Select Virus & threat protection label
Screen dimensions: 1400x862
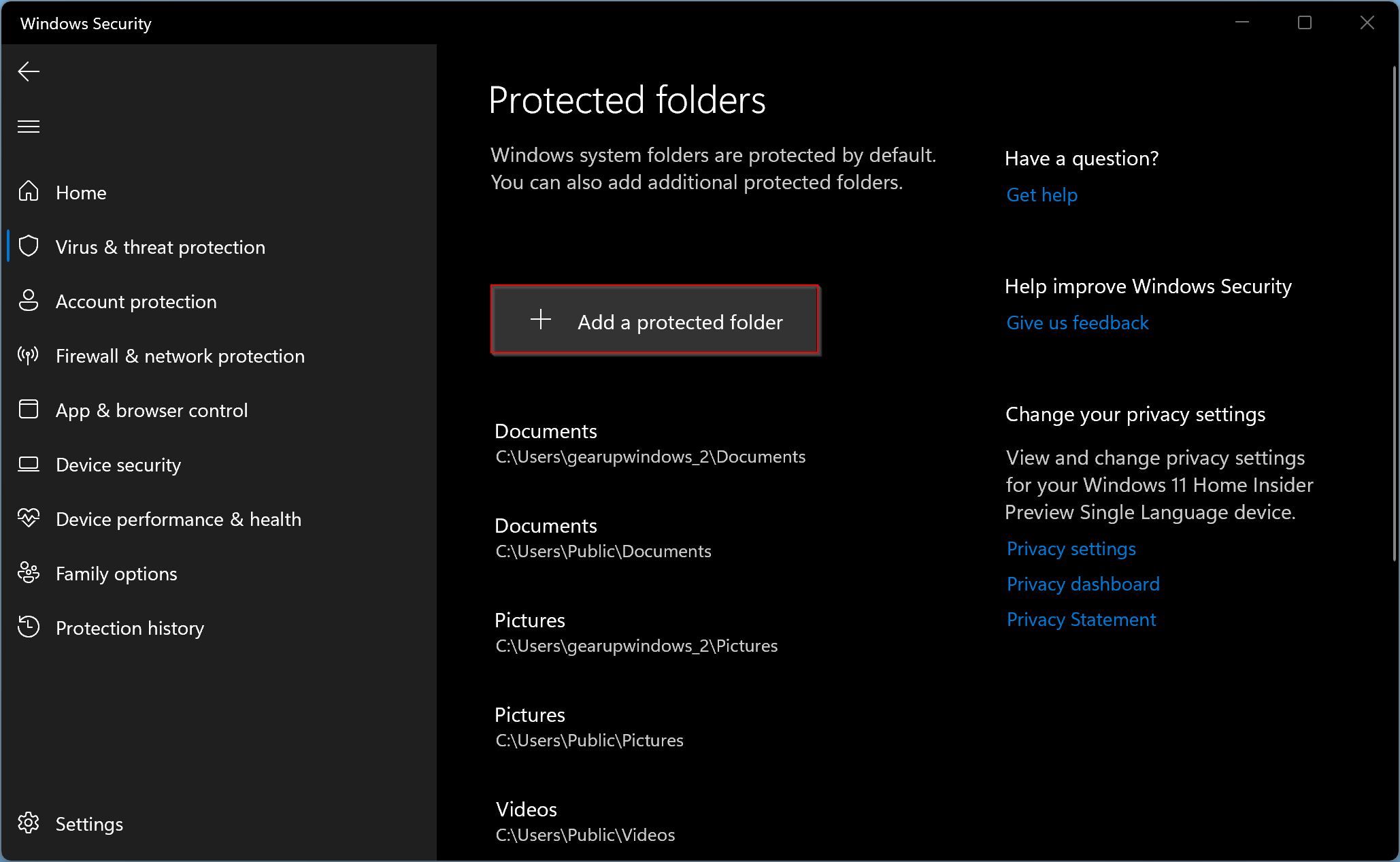tap(161, 247)
